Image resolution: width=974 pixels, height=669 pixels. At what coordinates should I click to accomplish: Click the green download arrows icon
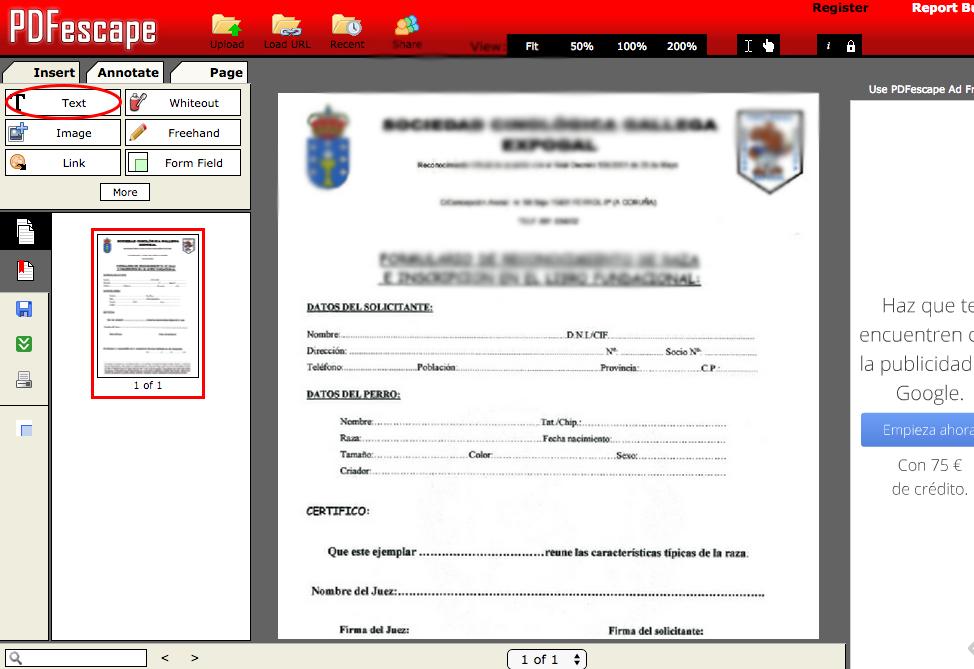click(25, 344)
